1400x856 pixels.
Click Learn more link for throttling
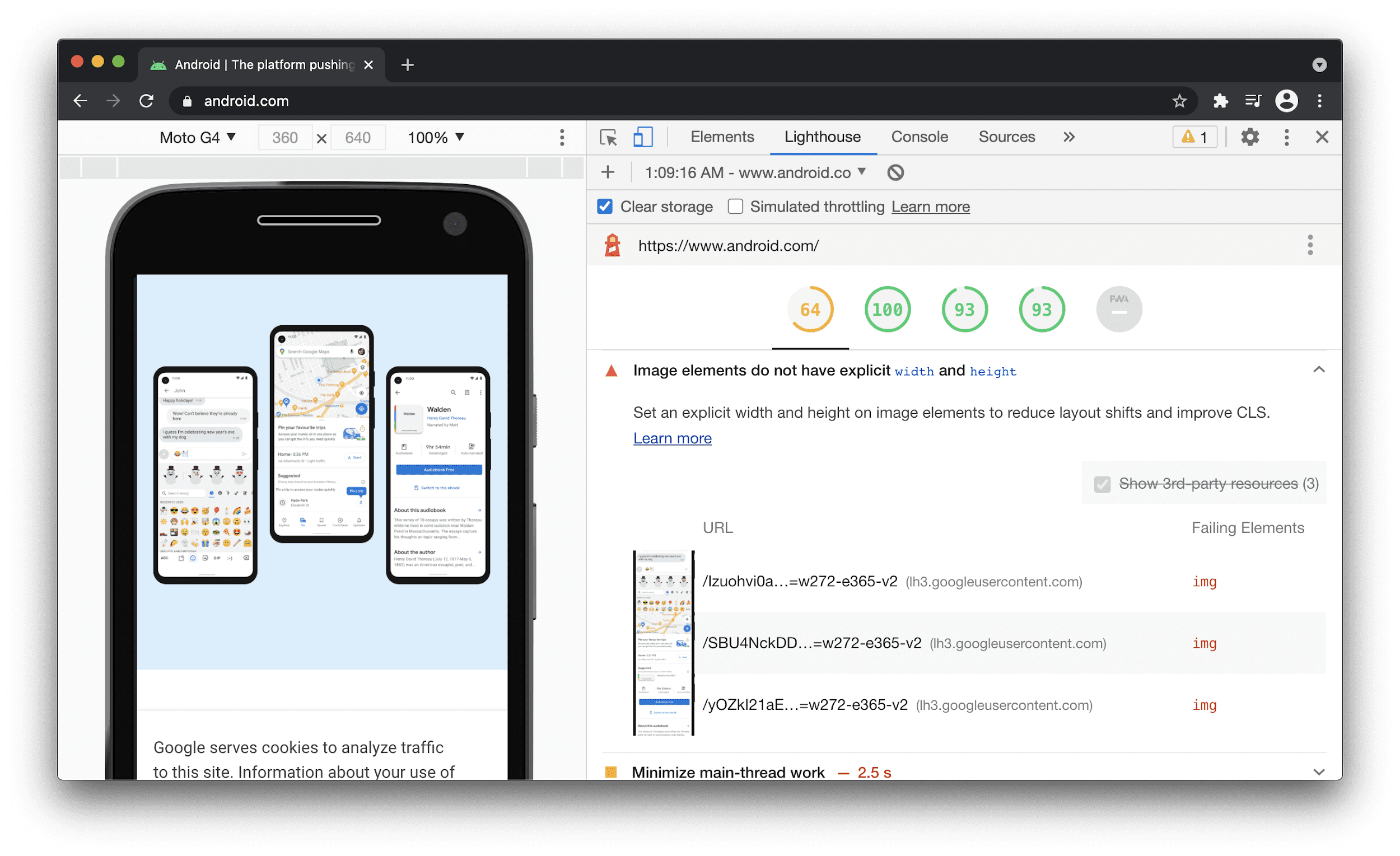point(930,207)
